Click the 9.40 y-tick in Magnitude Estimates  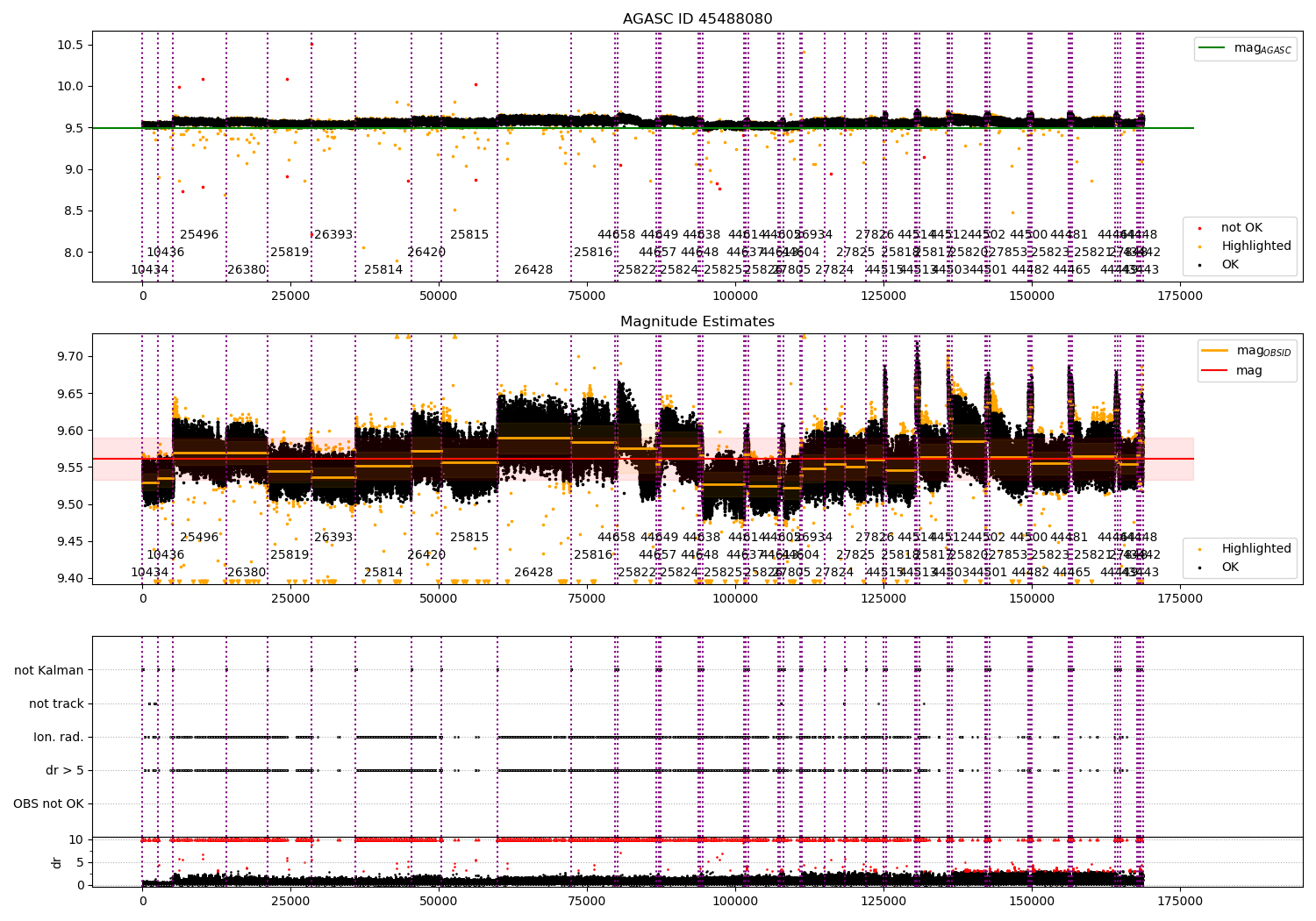pyautogui.click(x=71, y=578)
